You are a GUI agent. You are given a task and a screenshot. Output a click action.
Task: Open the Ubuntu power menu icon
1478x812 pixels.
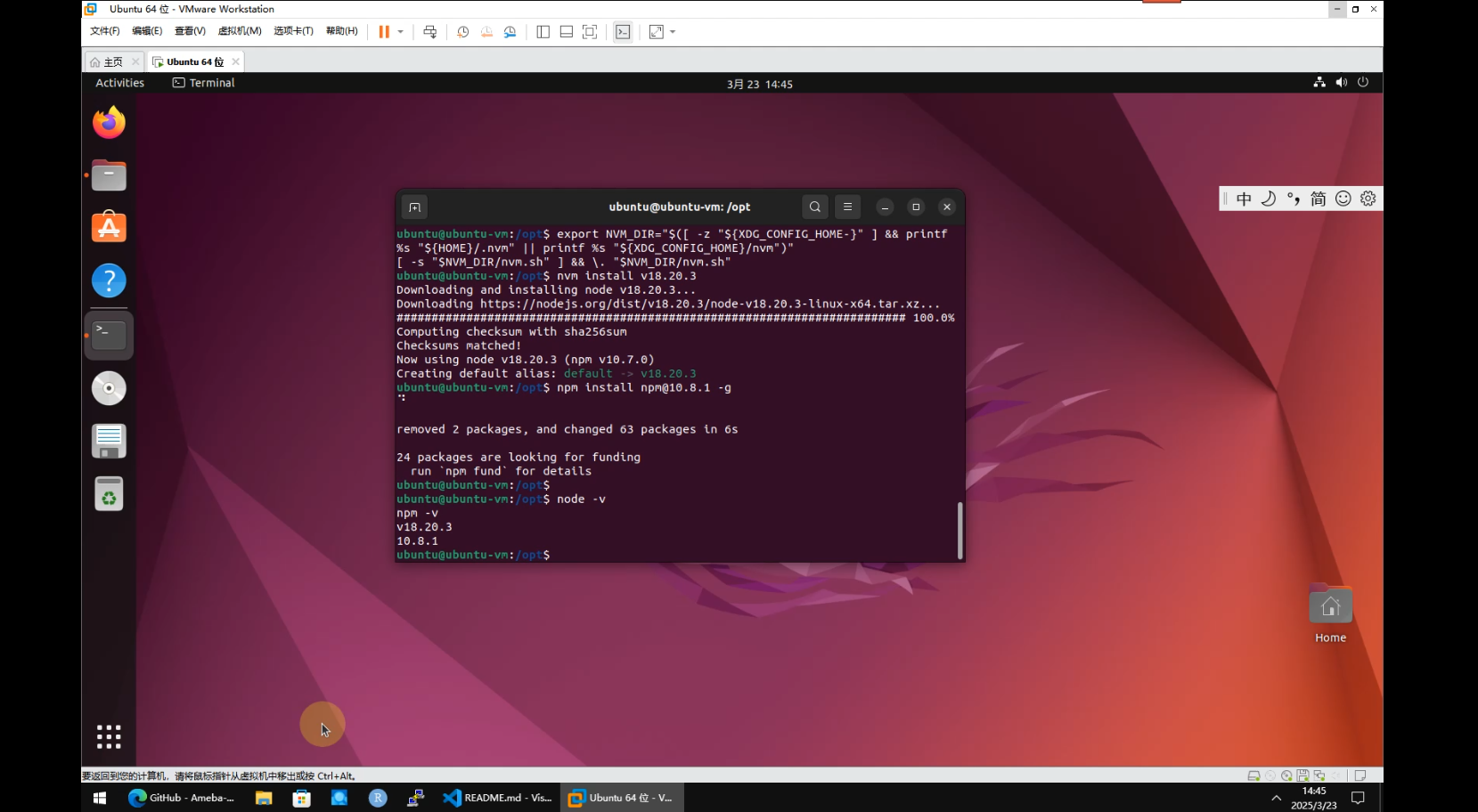(x=1363, y=82)
